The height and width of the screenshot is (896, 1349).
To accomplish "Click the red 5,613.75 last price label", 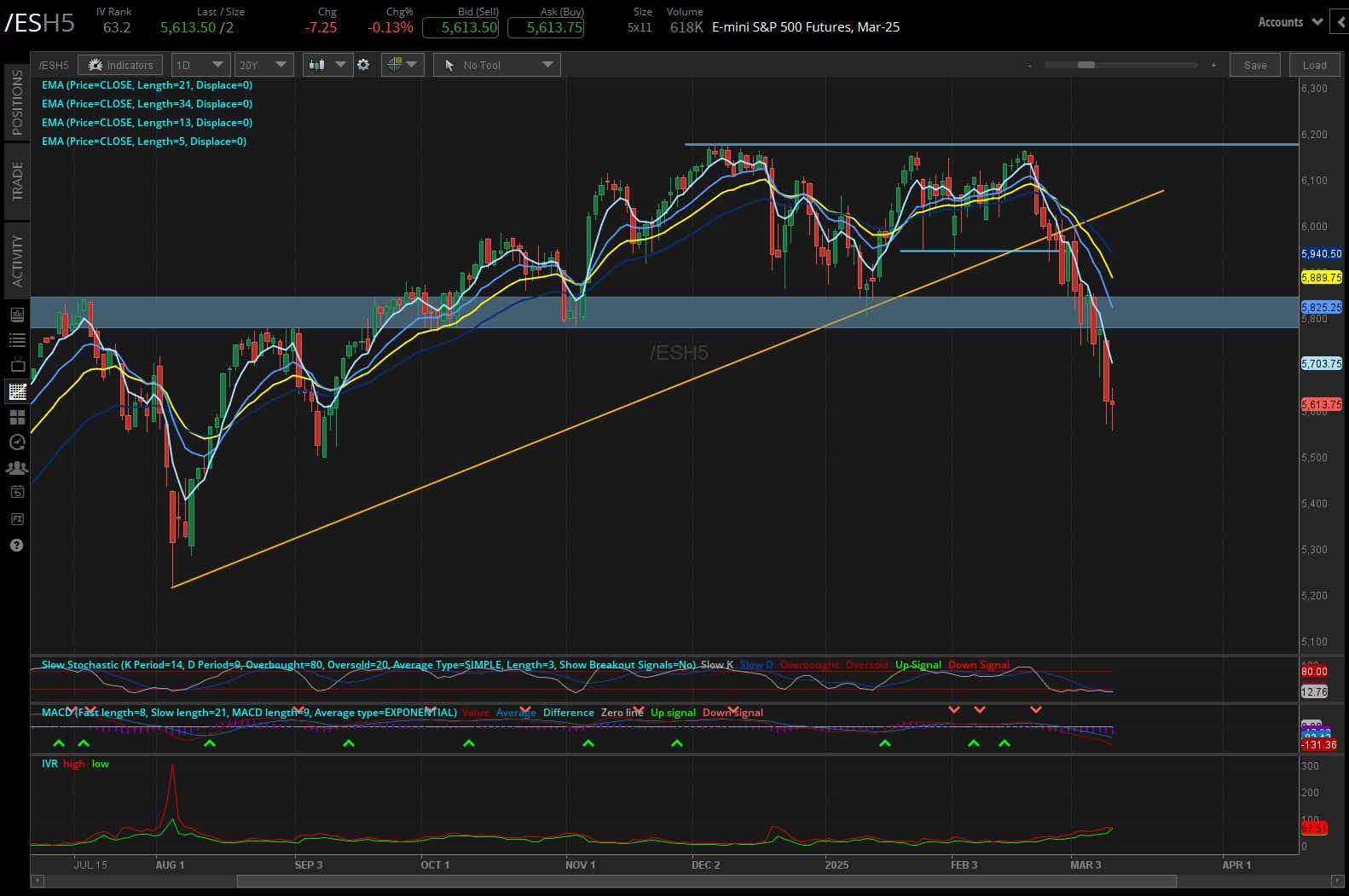I will pyautogui.click(x=1321, y=405).
